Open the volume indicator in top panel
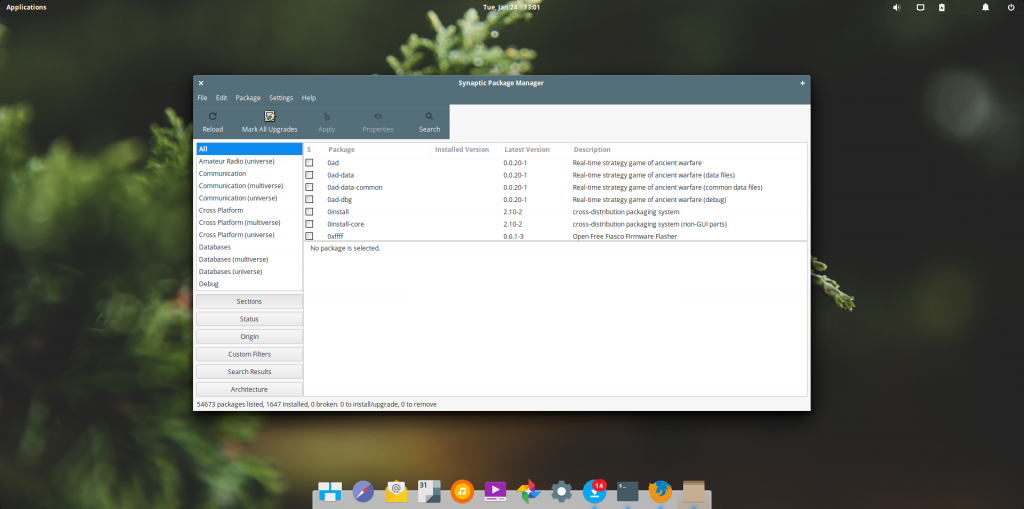 pos(897,7)
